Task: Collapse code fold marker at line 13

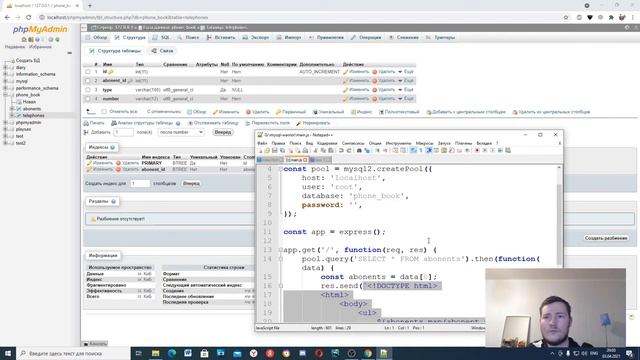Action: [x=280, y=250]
